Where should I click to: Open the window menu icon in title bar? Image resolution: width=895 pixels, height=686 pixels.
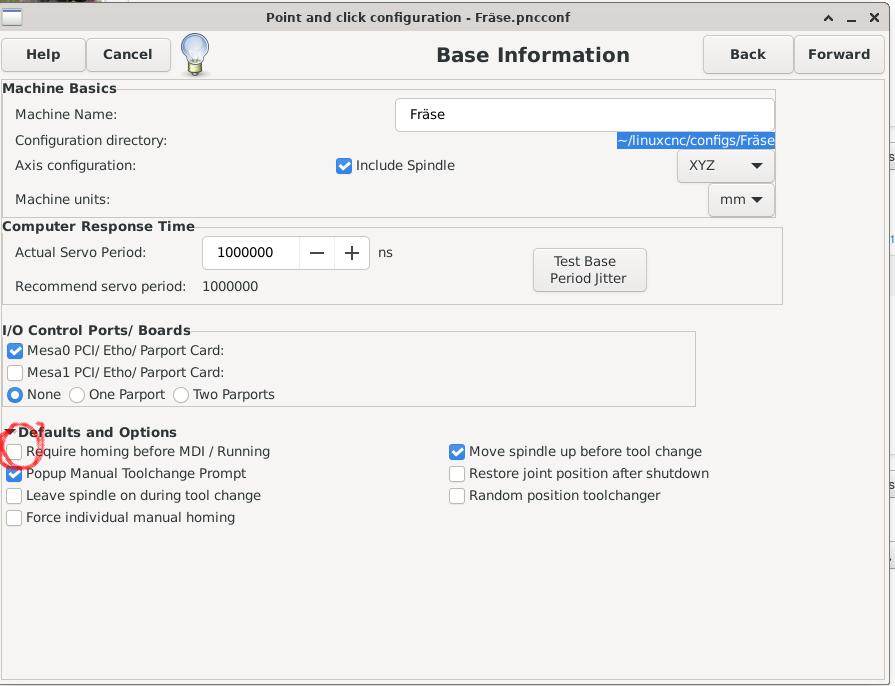coord(13,17)
